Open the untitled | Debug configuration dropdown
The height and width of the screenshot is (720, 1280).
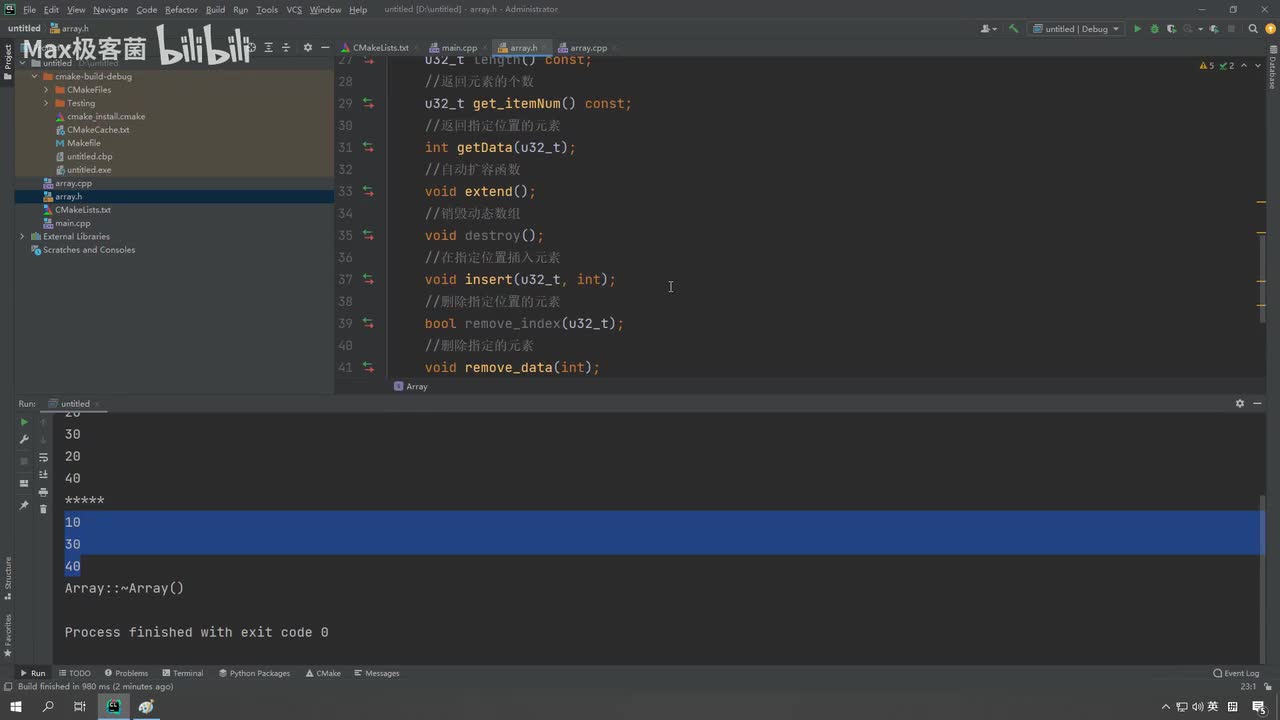[x=1076, y=29]
